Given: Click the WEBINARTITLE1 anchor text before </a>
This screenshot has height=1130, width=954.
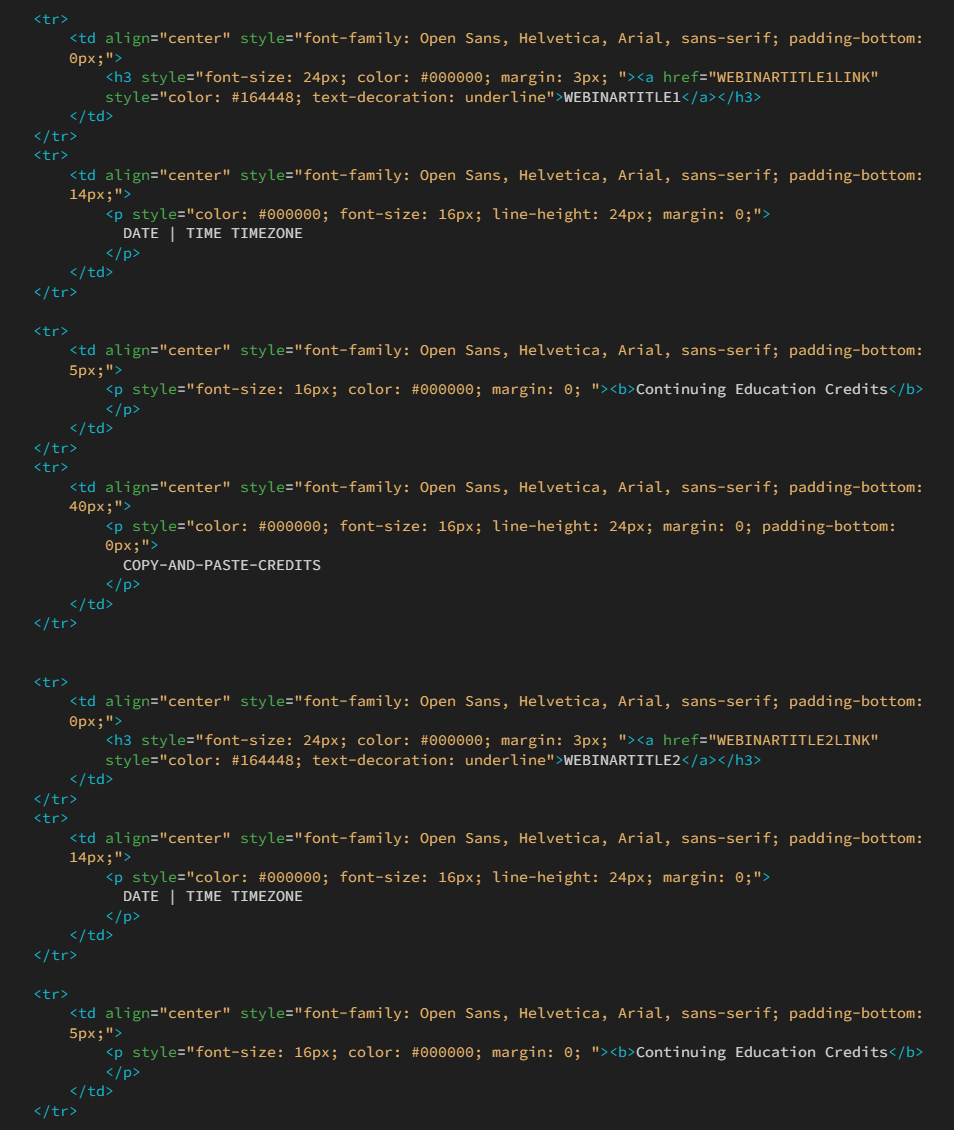Looking at the screenshot, I should [622, 97].
